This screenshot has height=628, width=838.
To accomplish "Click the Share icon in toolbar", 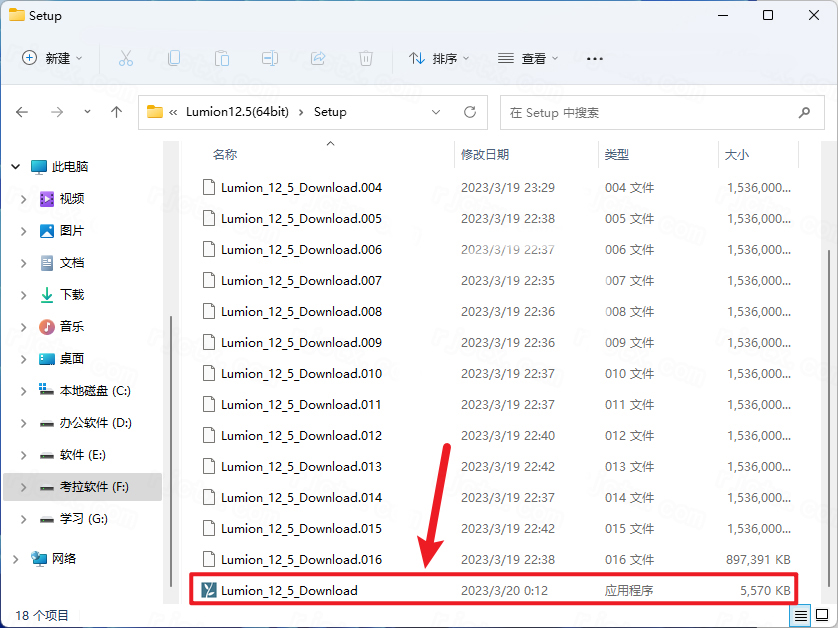I will 318,58.
